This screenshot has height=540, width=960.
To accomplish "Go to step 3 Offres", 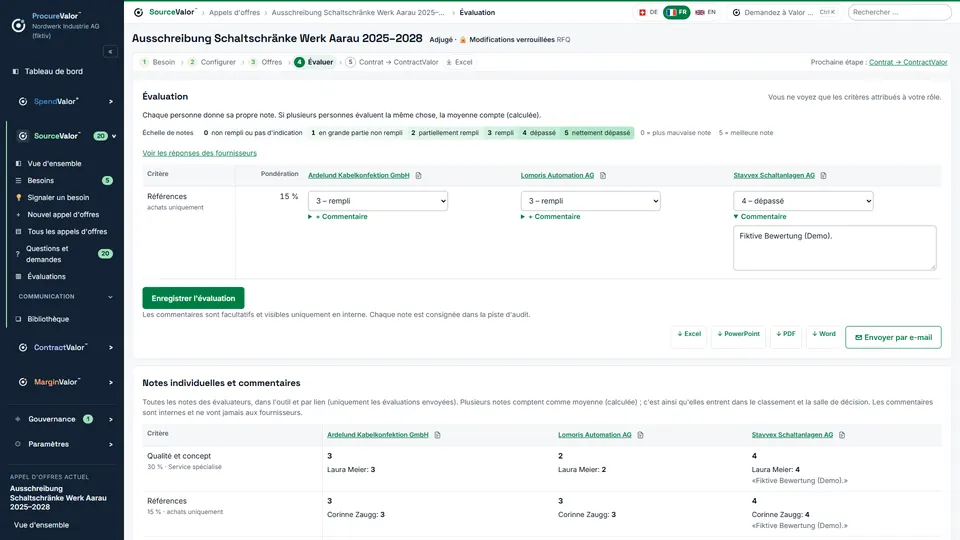I will [266, 62].
